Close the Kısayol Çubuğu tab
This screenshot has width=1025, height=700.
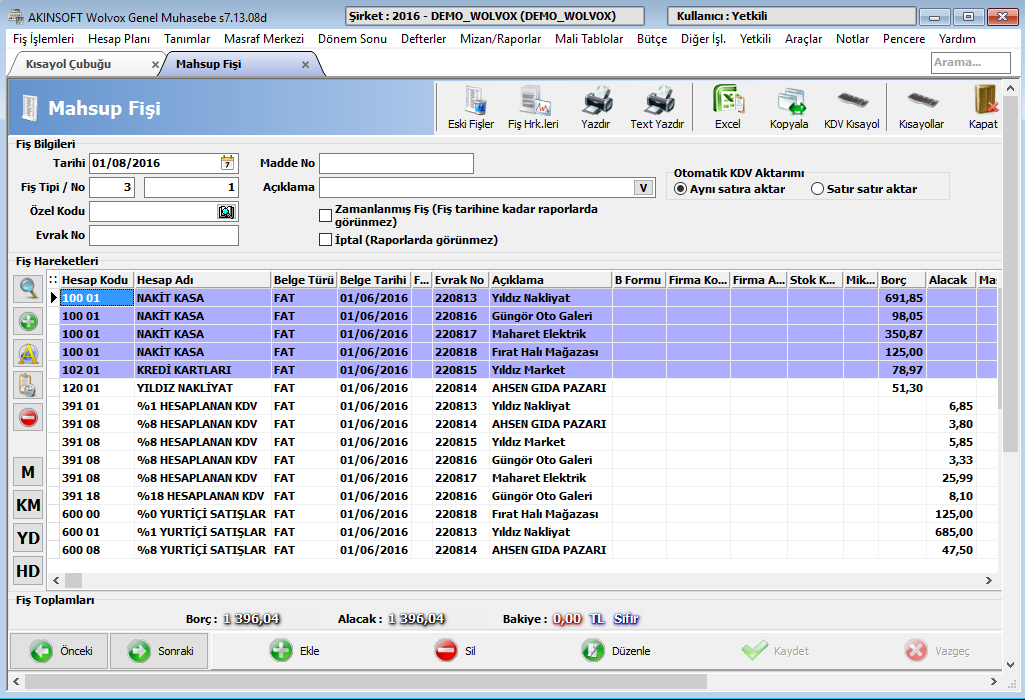pos(155,65)
